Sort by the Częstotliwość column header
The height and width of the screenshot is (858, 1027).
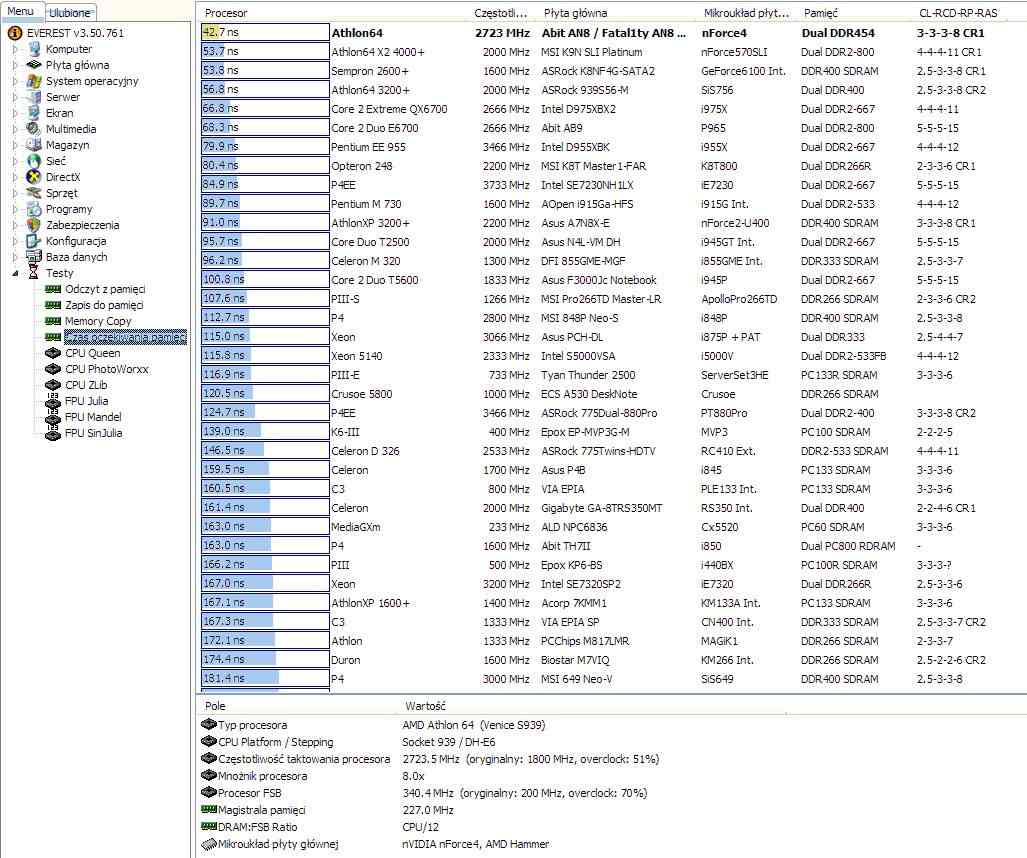tap(501, 13)
